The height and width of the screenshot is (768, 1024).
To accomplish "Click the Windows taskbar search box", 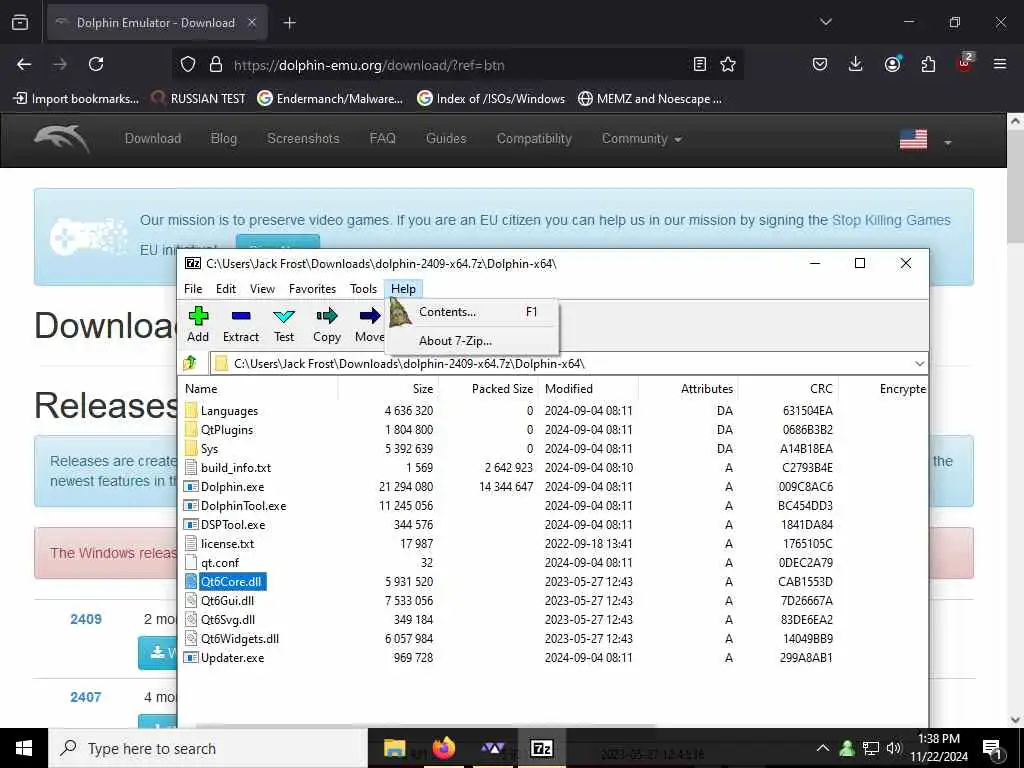I will point(208,748).
